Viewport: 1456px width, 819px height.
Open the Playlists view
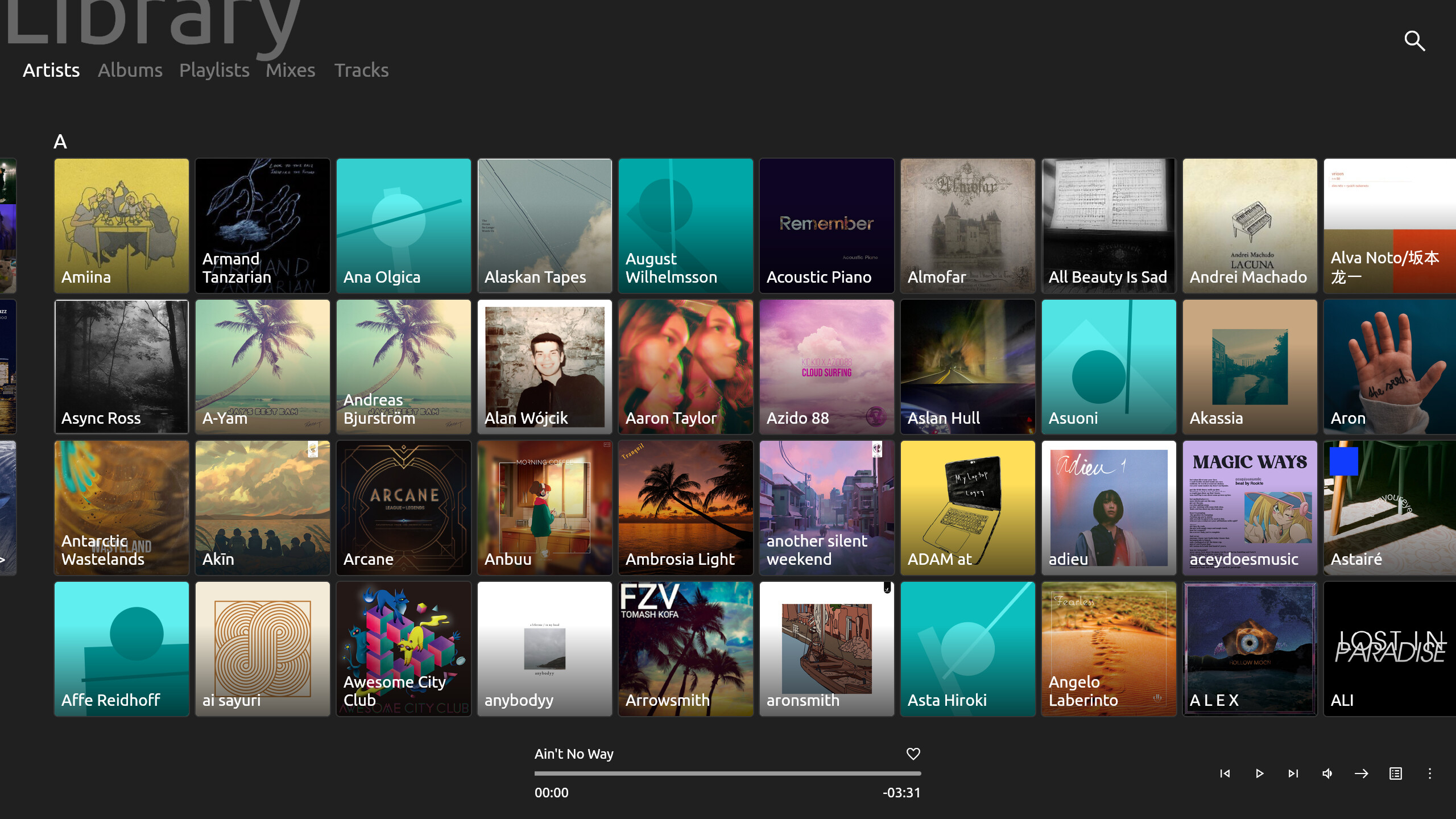coord(214,70)
